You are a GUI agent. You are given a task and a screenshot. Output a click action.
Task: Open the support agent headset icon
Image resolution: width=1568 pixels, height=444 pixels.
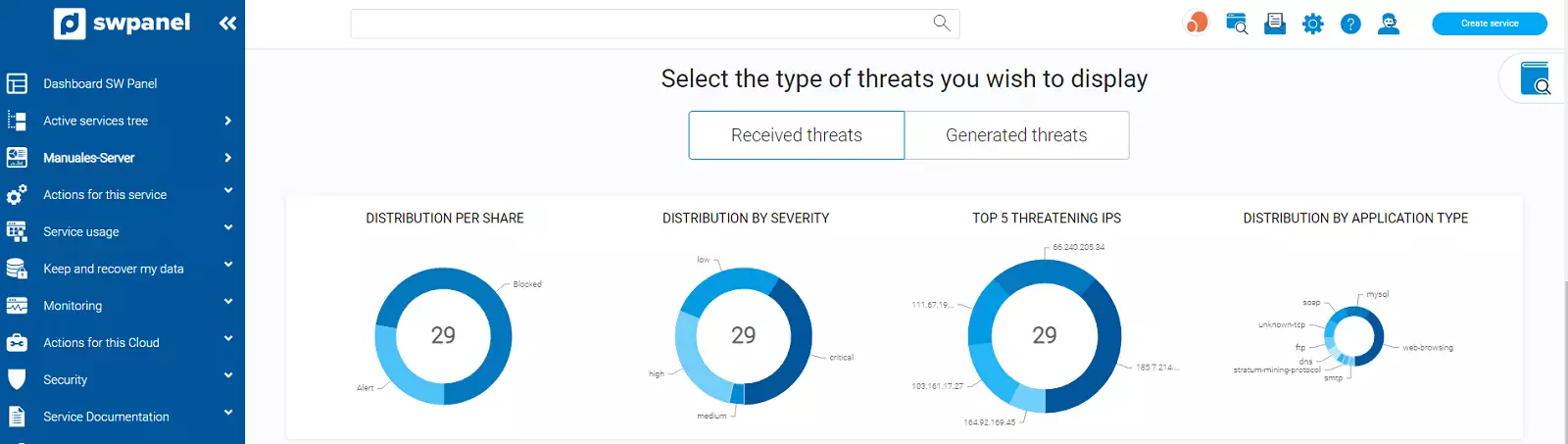[x=1389, y=24]
